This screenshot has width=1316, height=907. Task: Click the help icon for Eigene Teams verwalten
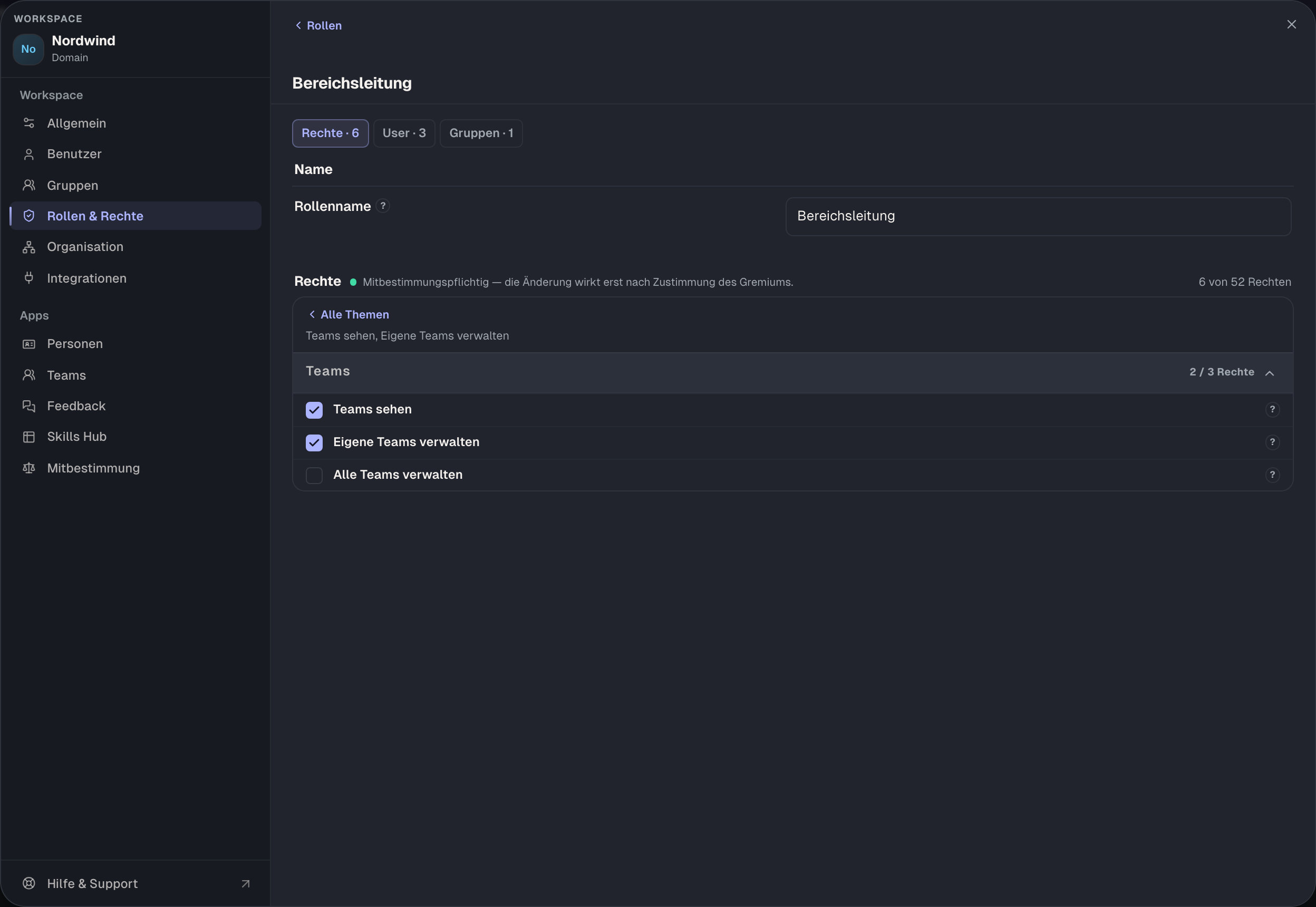point(1272,442)
